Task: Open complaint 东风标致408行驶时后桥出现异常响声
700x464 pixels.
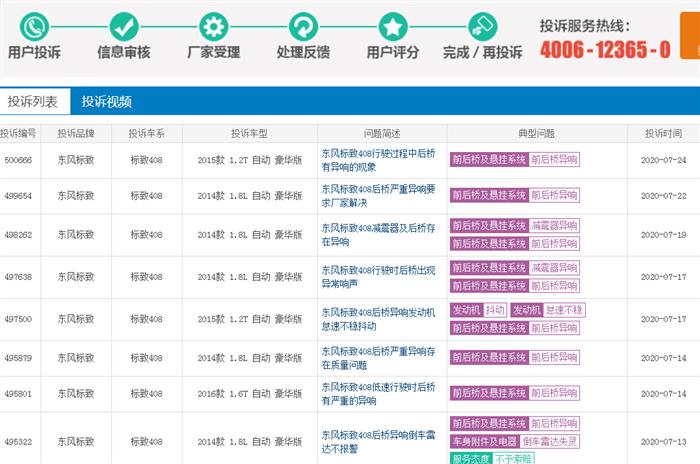Action: pyautogui.click(x=378, y=276)
